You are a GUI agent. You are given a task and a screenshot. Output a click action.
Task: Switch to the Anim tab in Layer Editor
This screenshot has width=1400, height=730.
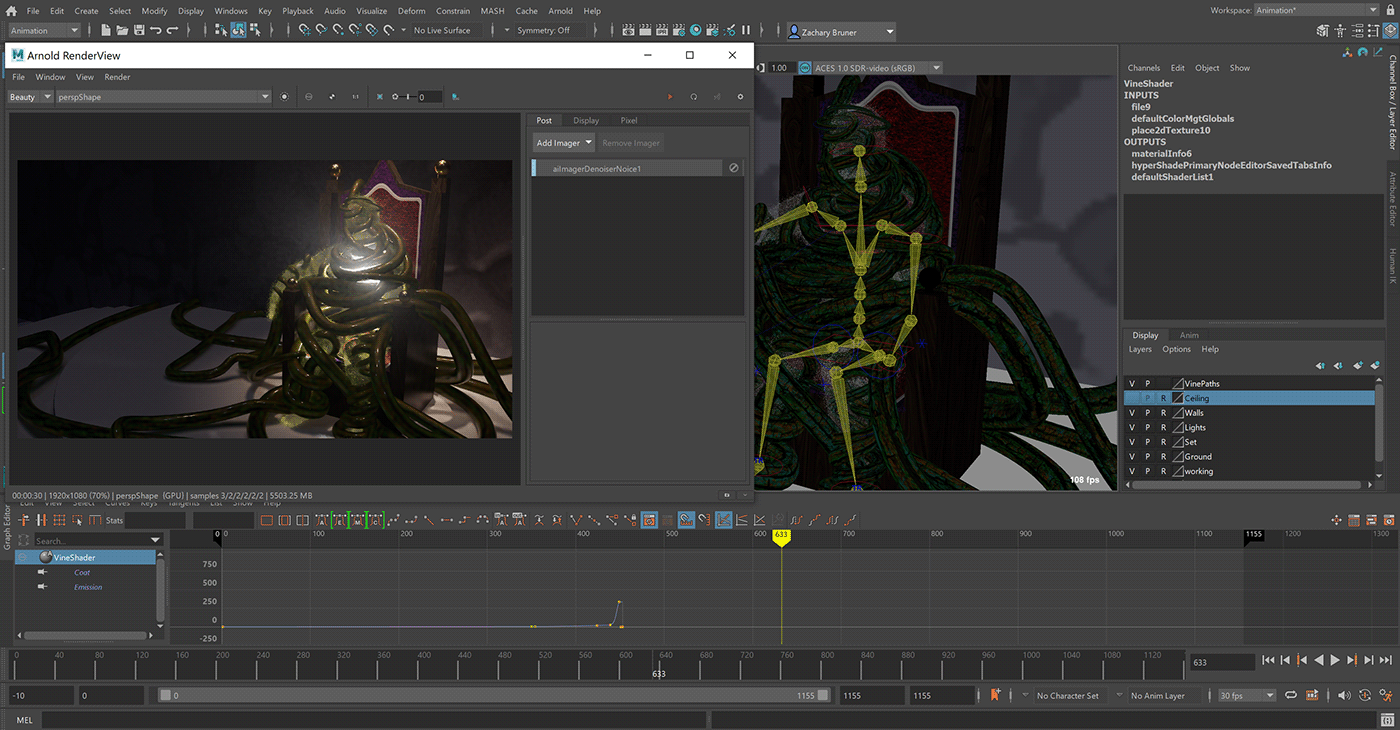[x=1189, y=335]
